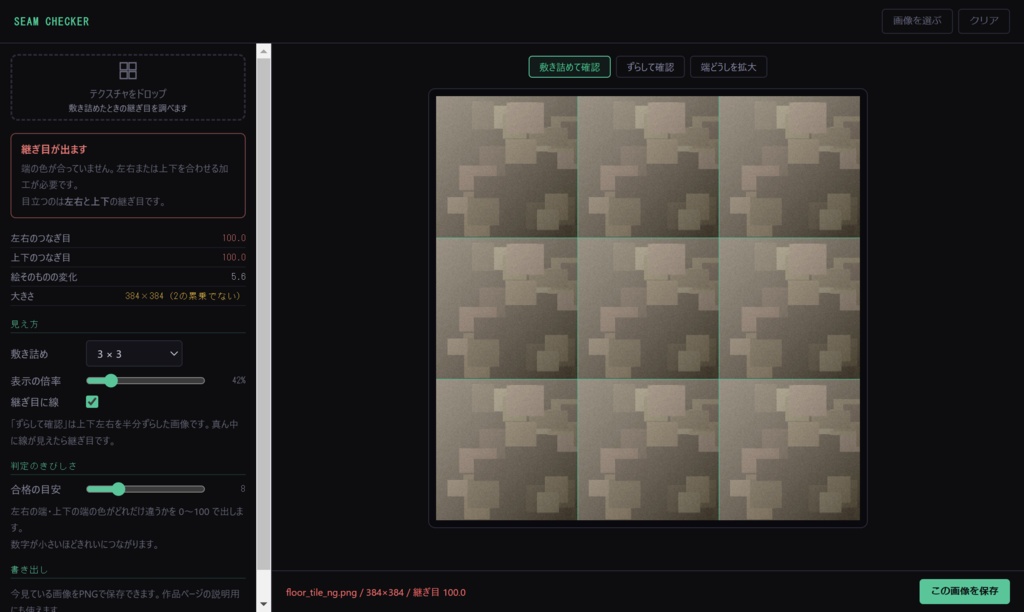Click the クリア button
The height and width of the screenshot is (612, 1024).
pyautogui.click(x=984, y=21)
